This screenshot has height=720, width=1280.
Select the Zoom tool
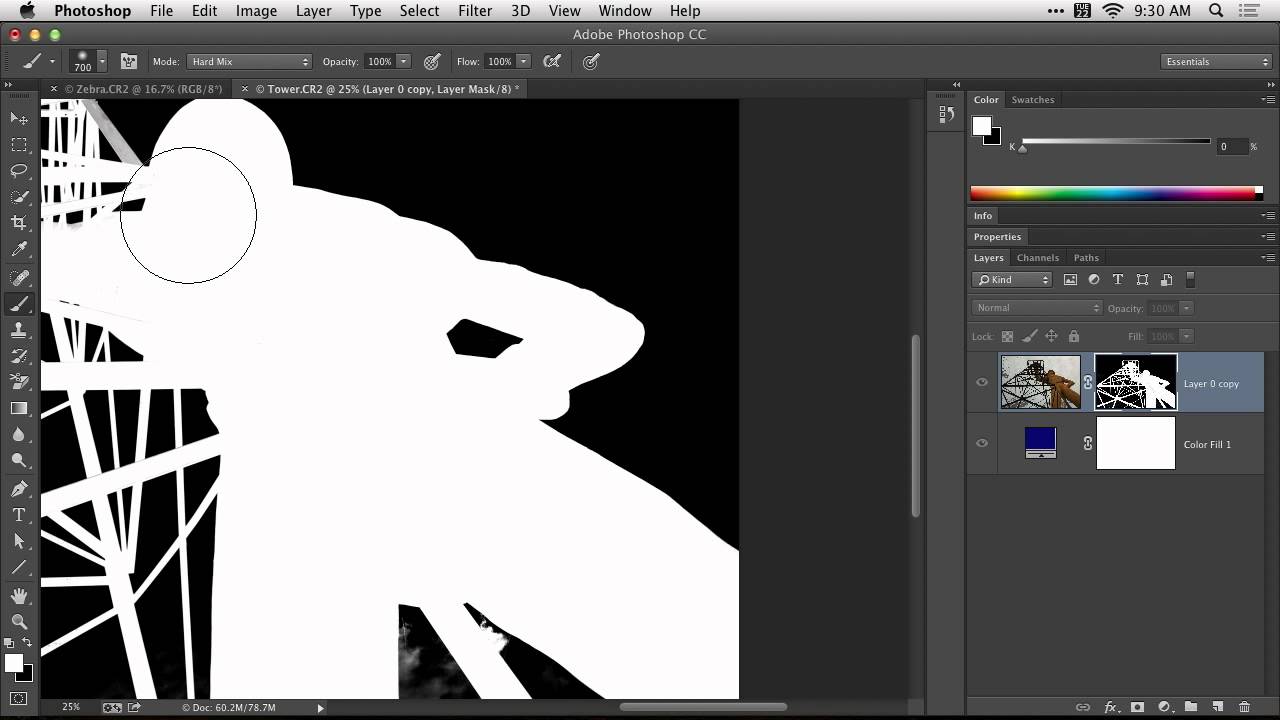coord(19,622)
